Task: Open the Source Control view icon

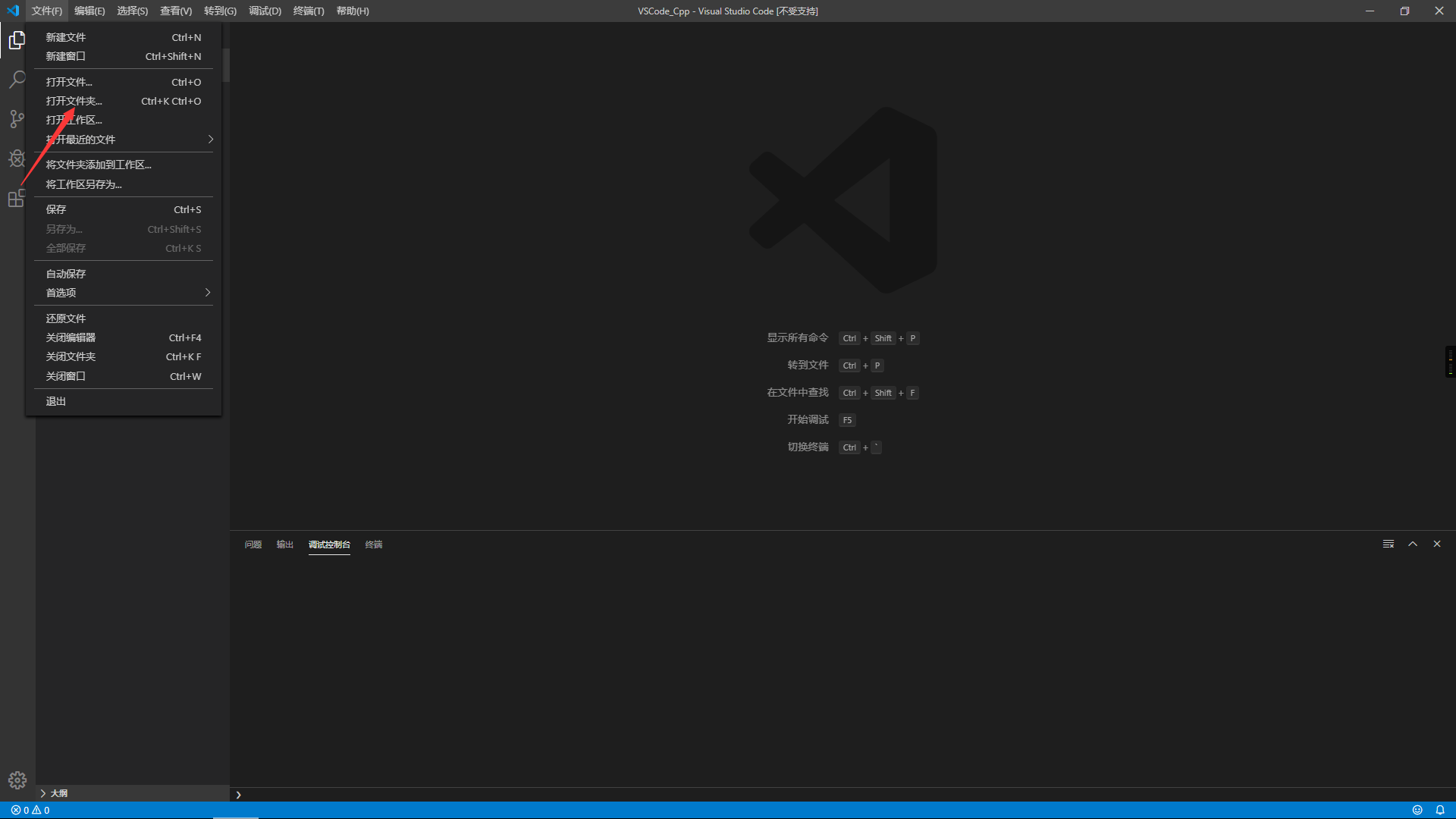Action: coord(17,119)
